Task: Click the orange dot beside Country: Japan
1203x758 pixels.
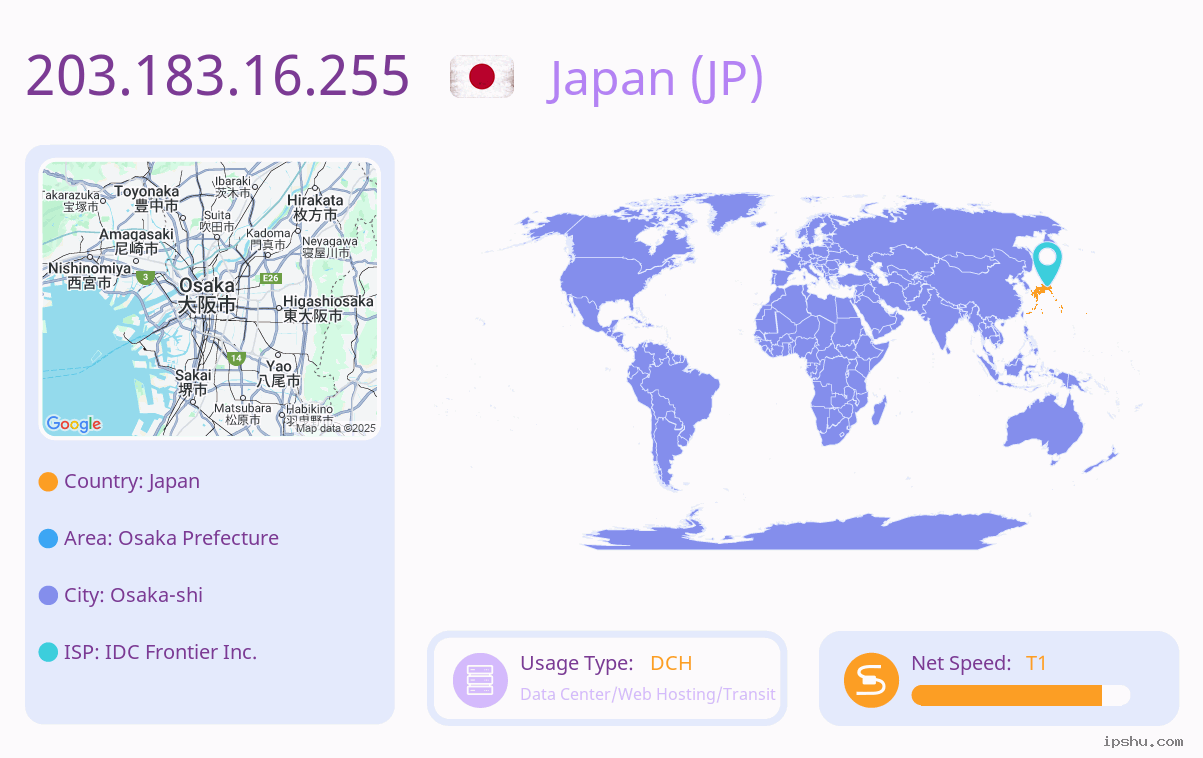Action: 48,482
